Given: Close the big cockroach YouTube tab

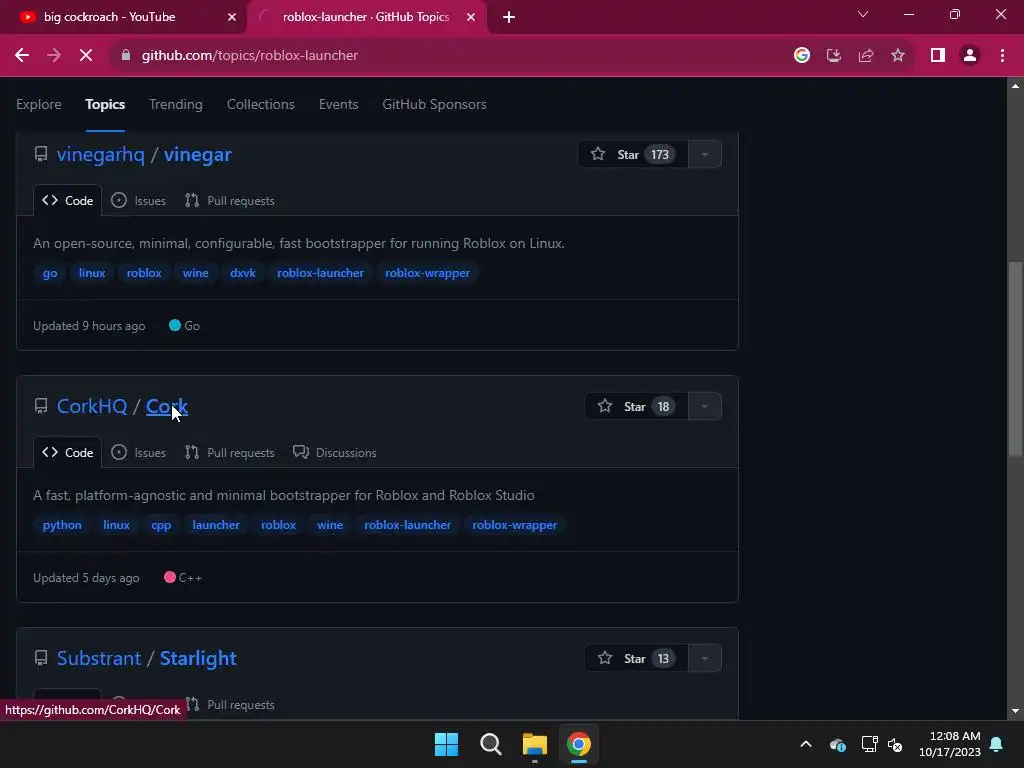Looking at the screenshot, I should pyautogui.click(x=232, y=17).
